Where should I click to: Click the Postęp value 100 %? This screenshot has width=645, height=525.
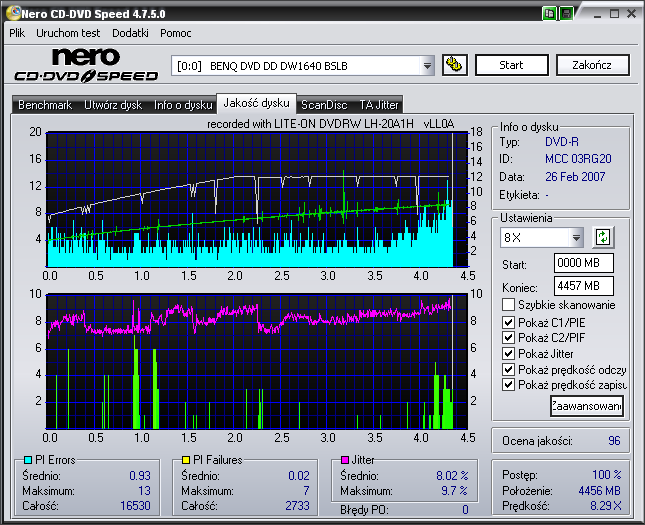coord(606,475)
